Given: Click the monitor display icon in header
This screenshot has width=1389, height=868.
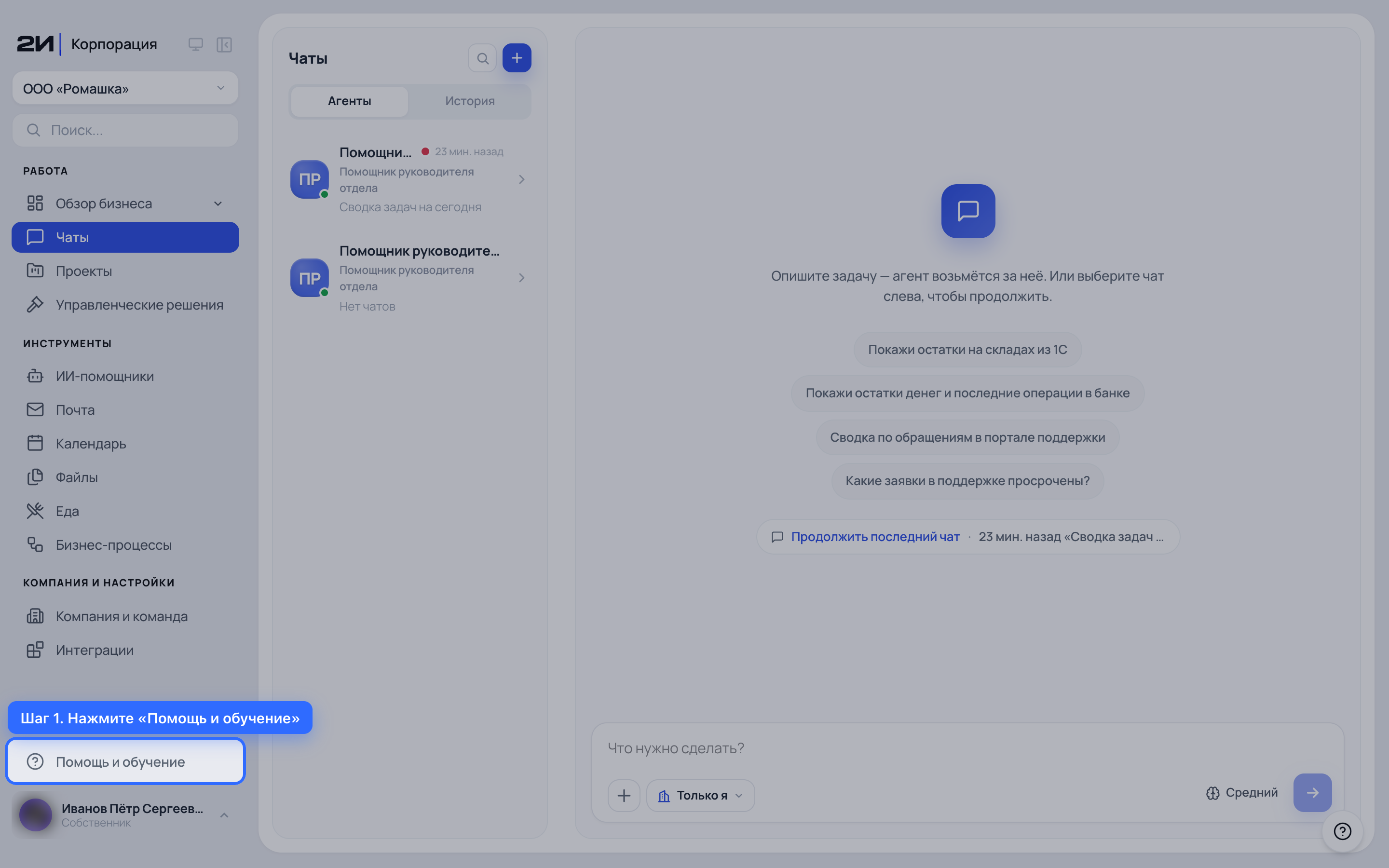Looking at the screenshot, I should pos(195,44).
